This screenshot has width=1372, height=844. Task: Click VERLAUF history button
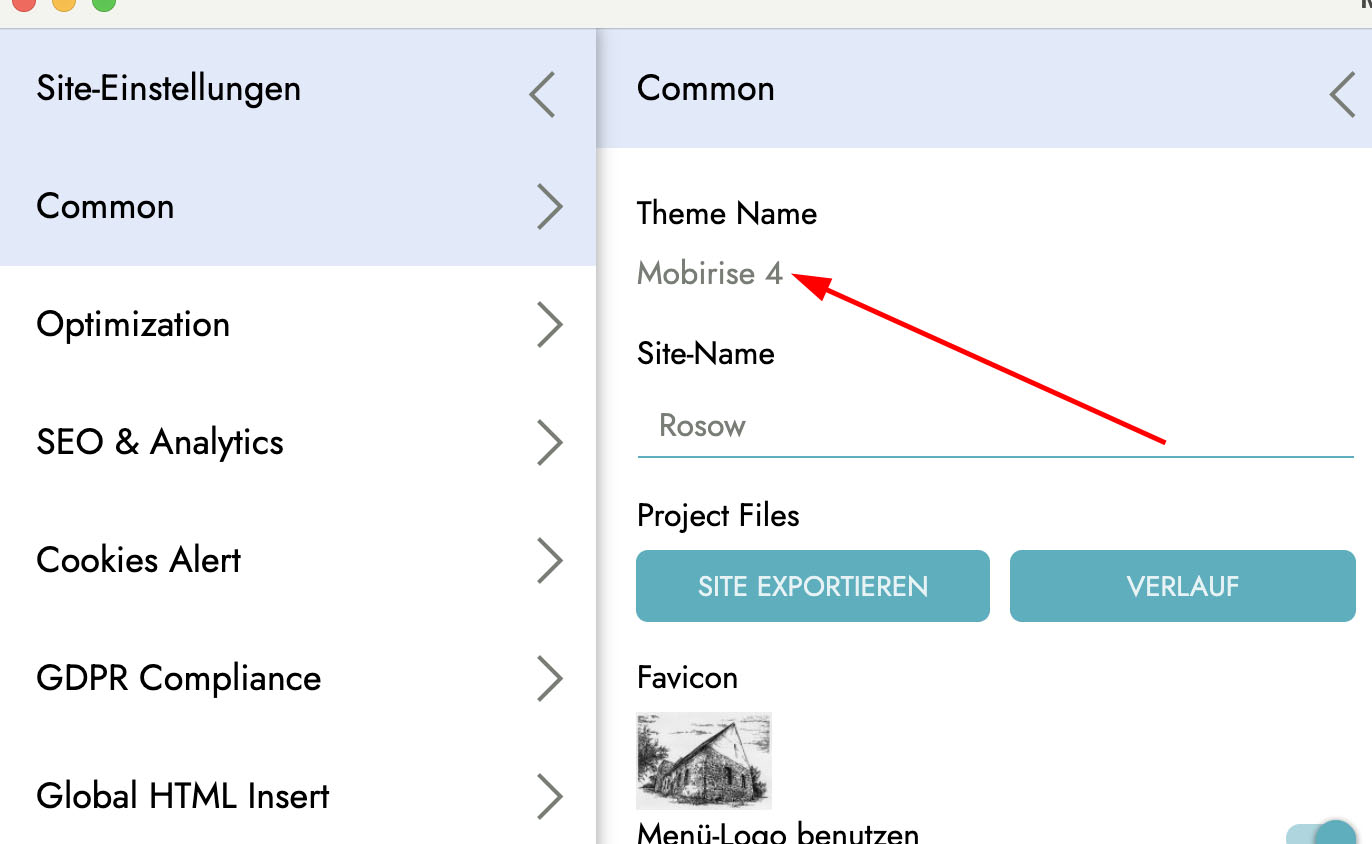pyautogui.click(x=1182, y=586)
